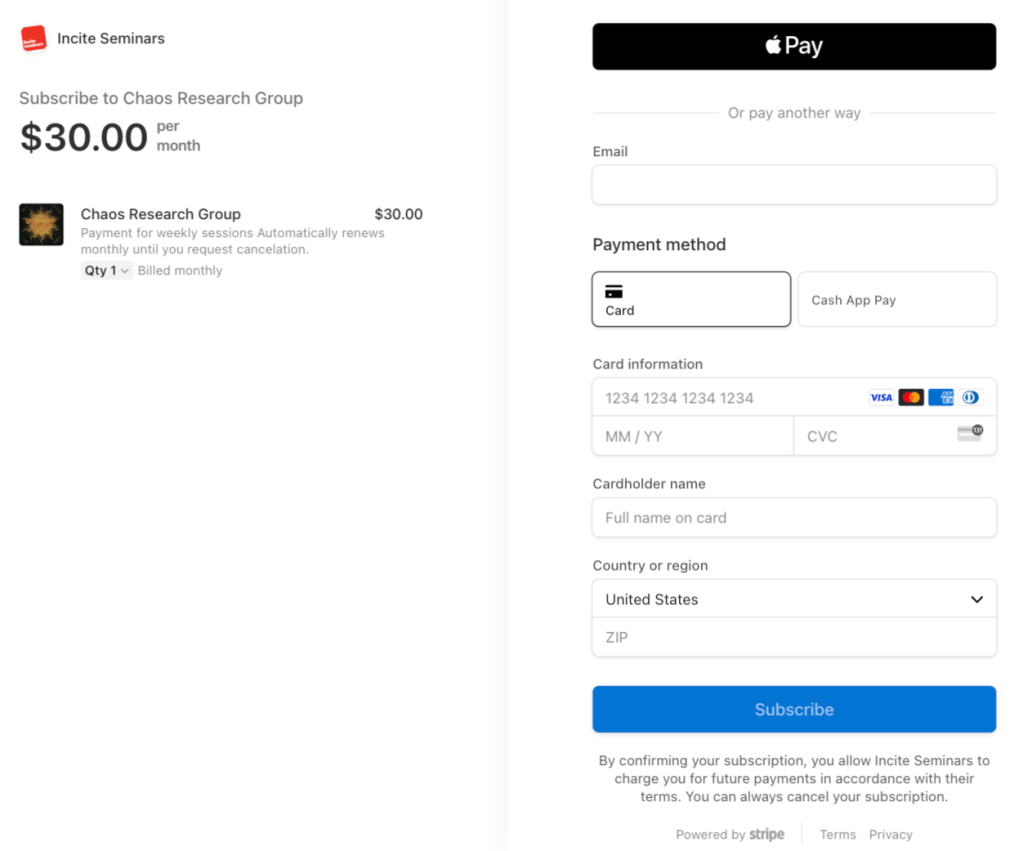Viewport: 1023px width, 851px height.
Task: Open the Terms link in footer
Action: coord(838,834)
